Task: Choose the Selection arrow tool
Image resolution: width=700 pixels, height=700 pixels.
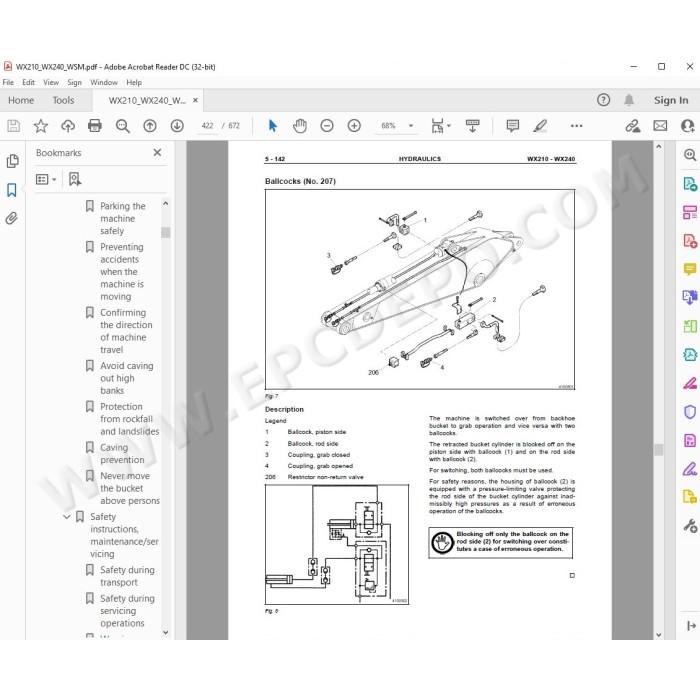Action: pyautogui.click(x=272, y=126)
